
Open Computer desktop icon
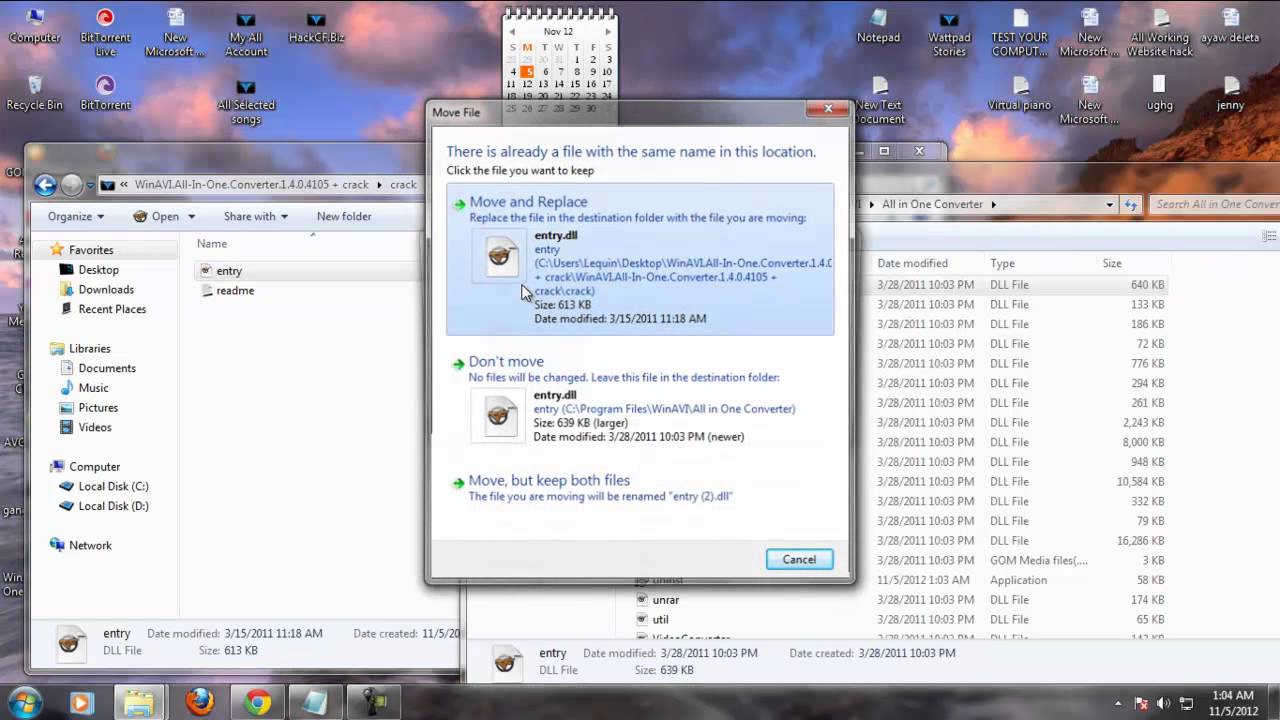[x=35, y=27]
